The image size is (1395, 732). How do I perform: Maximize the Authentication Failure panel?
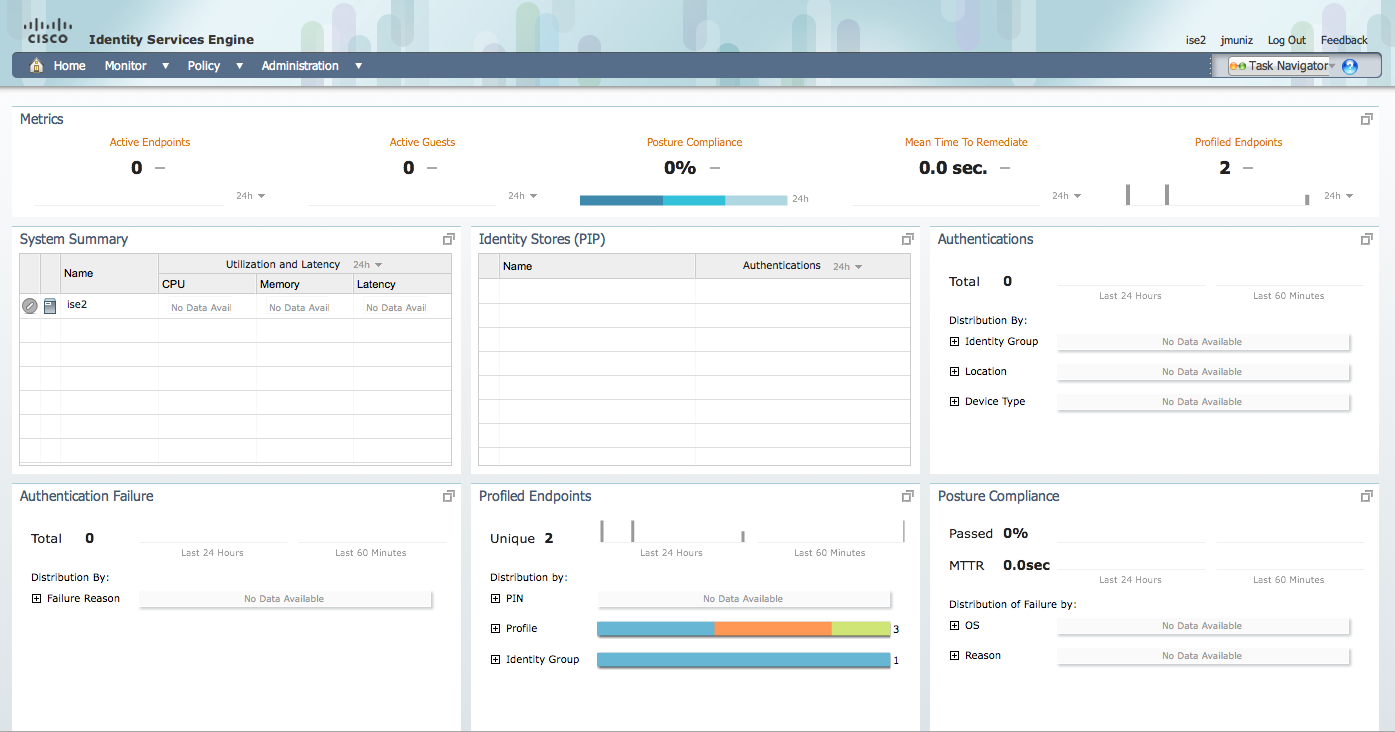449,496
